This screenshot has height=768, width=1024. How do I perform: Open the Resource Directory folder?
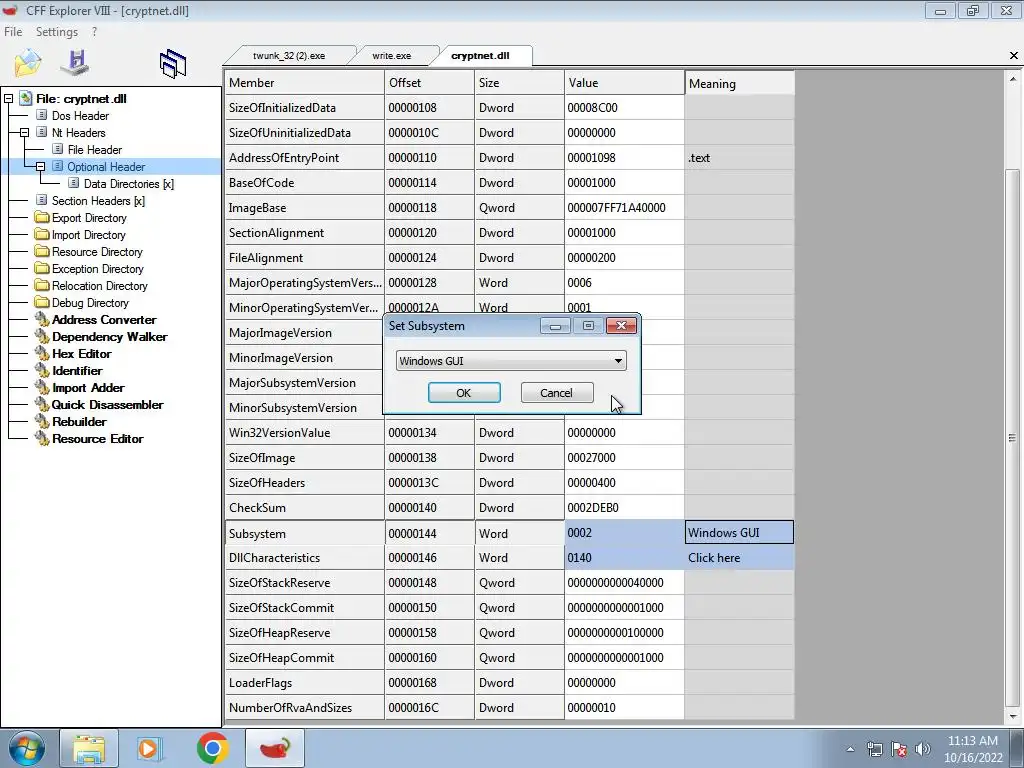pos(97,251)
